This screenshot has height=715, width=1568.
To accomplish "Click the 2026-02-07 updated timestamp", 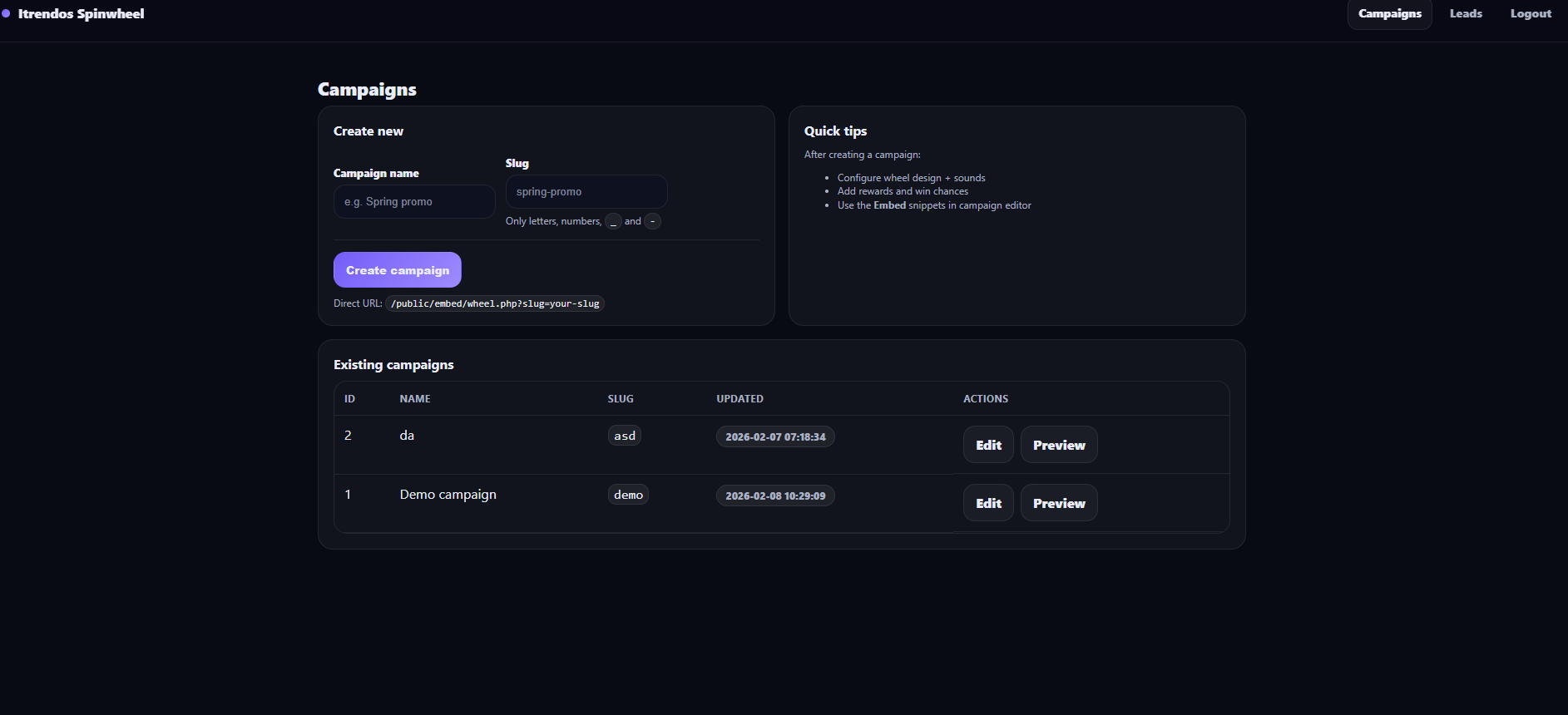I will [x=775, y=437].
